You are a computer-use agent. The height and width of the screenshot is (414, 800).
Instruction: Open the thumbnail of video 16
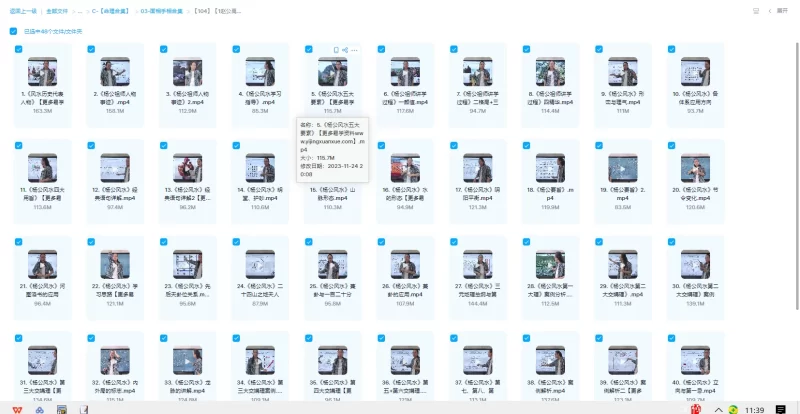click(x=404, y=168)
